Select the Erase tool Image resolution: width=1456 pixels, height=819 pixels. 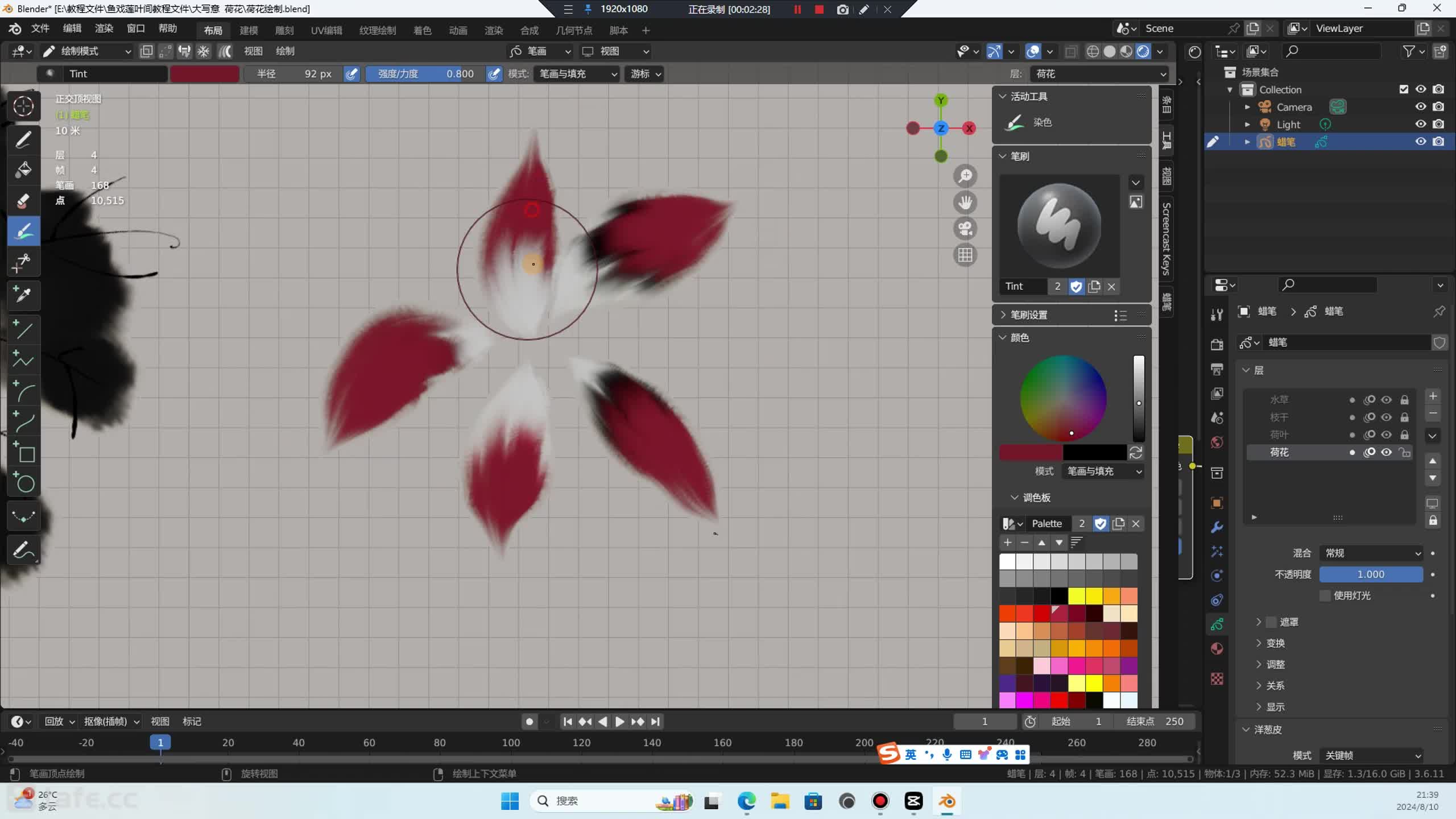(23, 201)
